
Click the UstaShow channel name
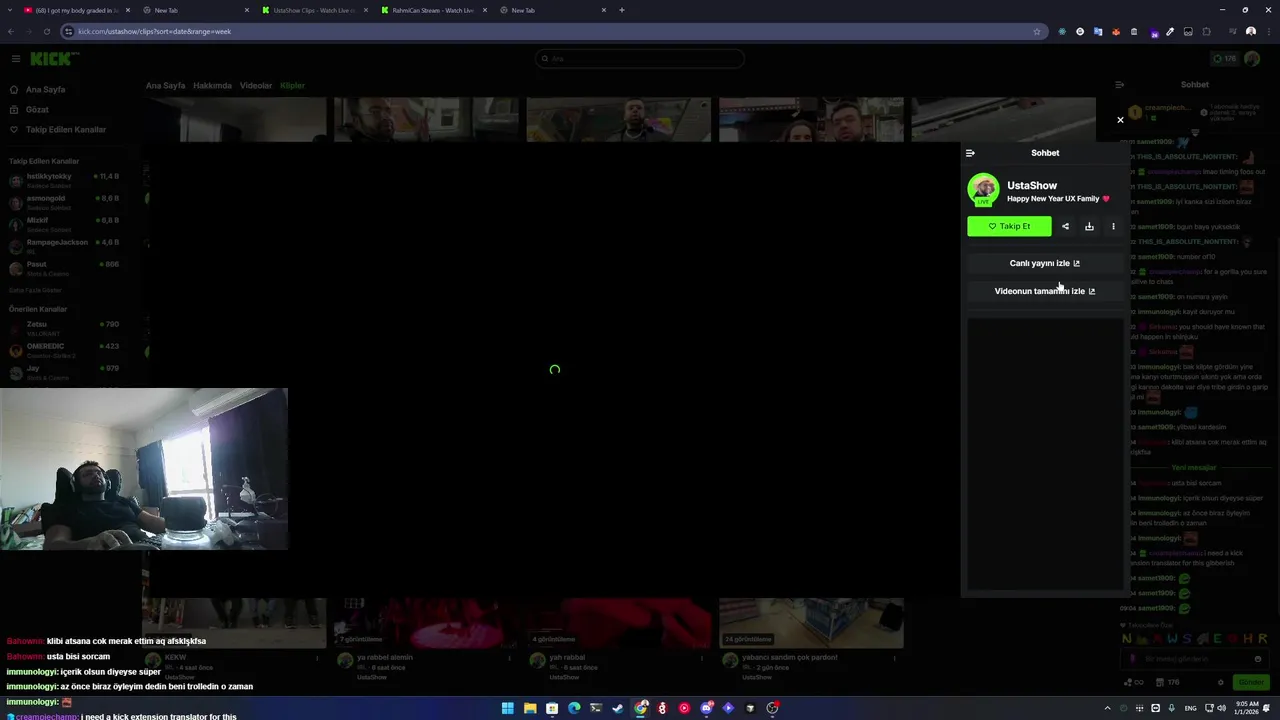[1032, 185]
